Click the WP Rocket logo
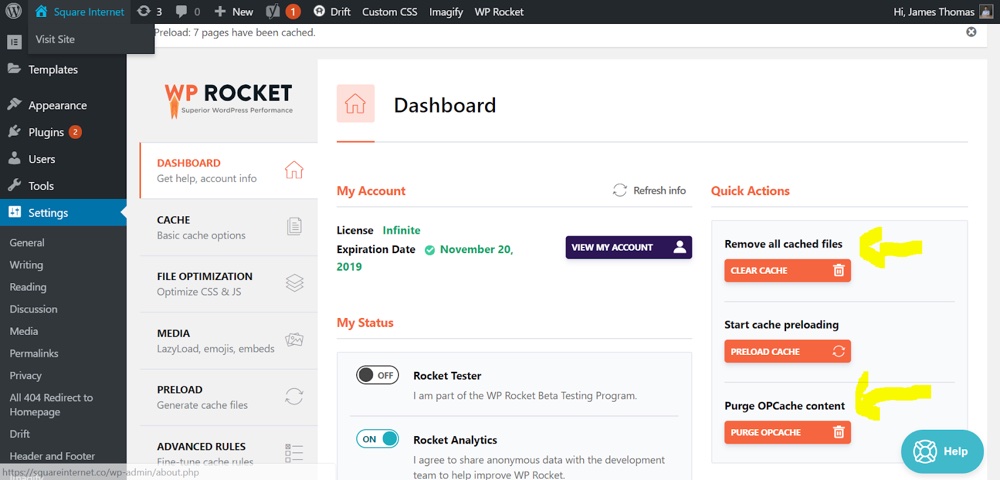 tap(228, 99)
